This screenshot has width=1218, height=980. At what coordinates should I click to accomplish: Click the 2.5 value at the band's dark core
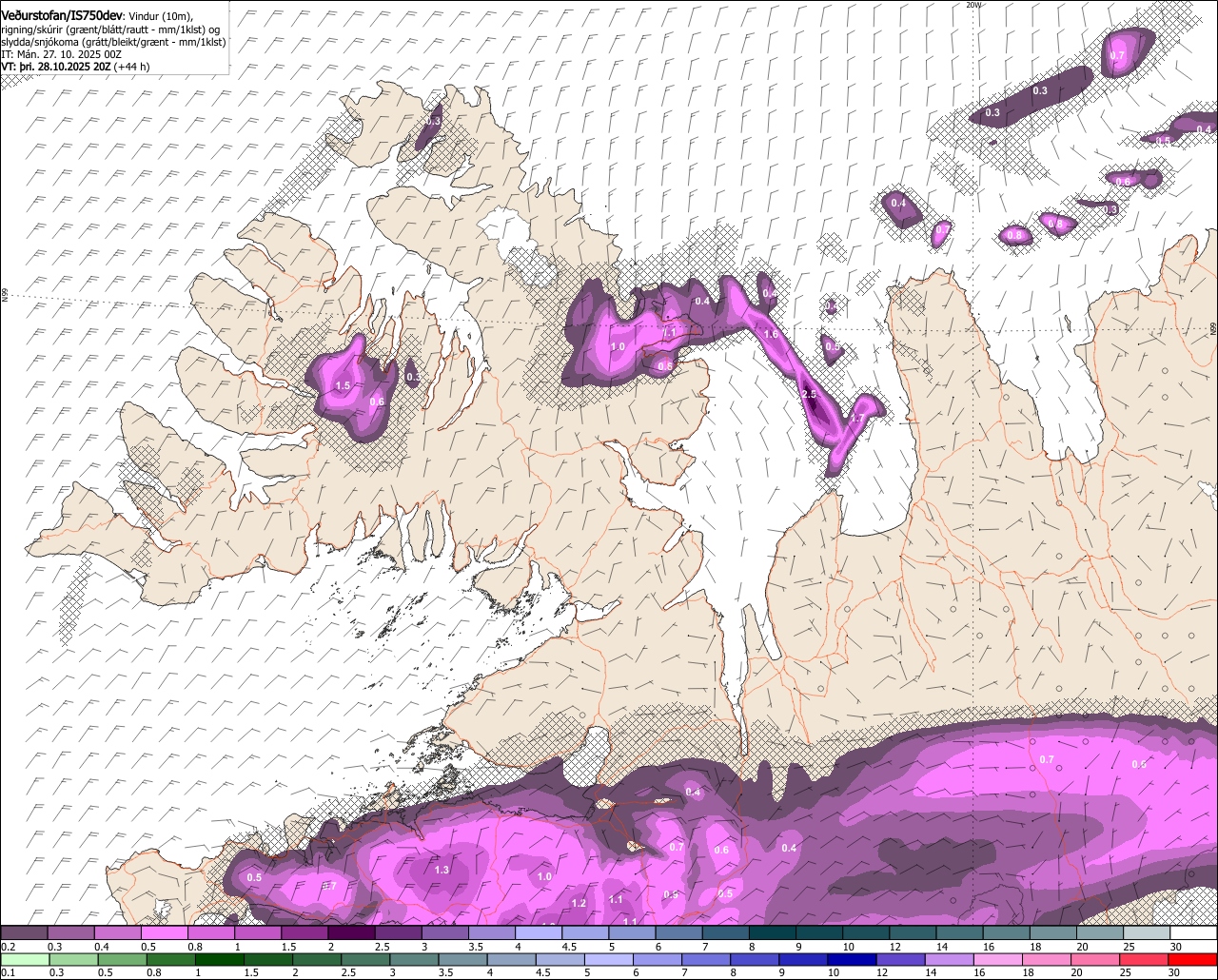coord(809,394)
